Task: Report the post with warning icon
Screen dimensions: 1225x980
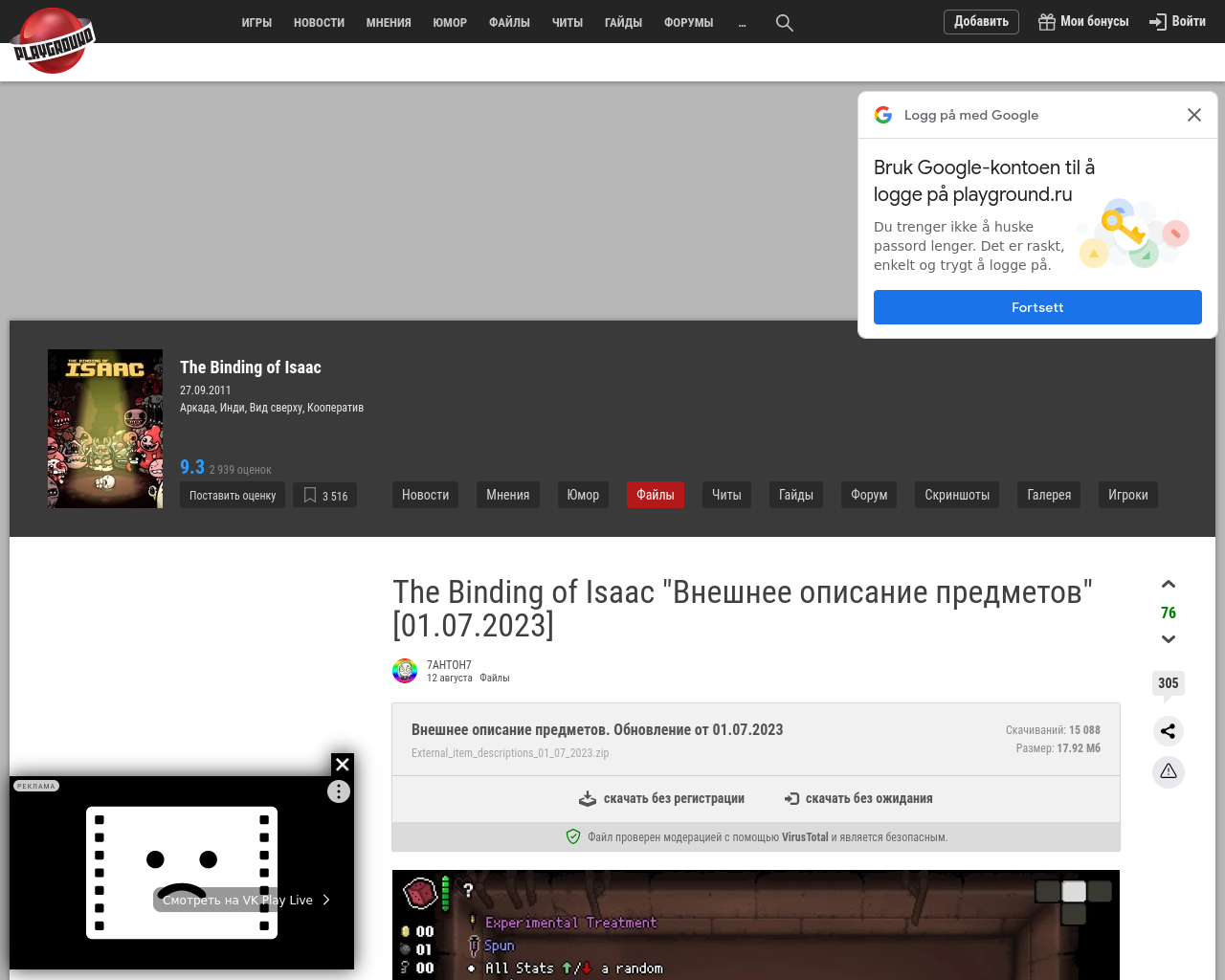Action: (1169, 771)
